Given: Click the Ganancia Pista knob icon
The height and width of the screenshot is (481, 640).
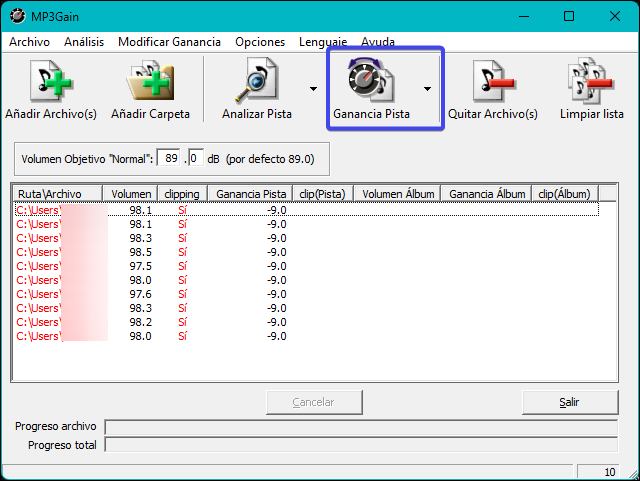Looking at the screenshot, I should click(371, 80).
